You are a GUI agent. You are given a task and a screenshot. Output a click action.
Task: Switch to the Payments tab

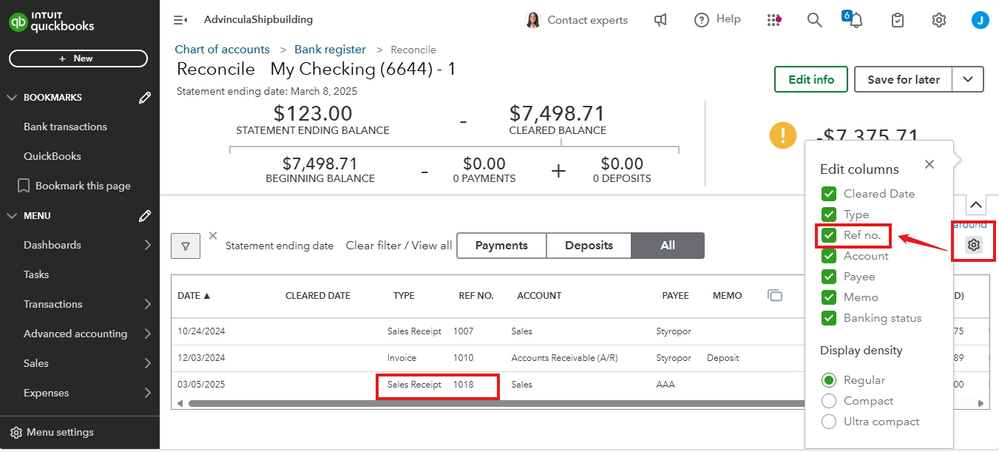pos(501,246)
